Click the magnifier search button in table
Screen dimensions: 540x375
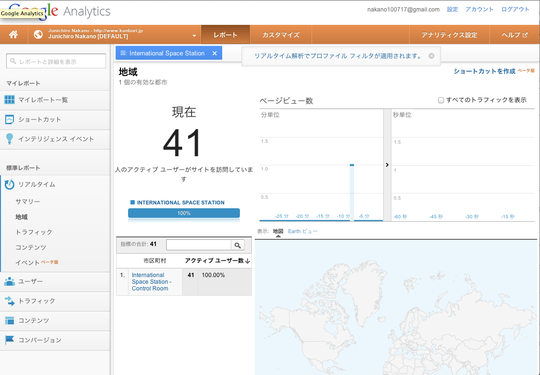[x=238, y=245]
